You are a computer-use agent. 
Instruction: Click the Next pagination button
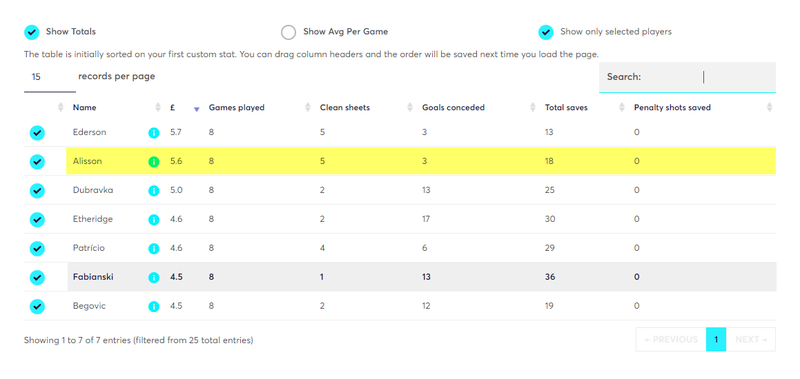click(751, 340)
